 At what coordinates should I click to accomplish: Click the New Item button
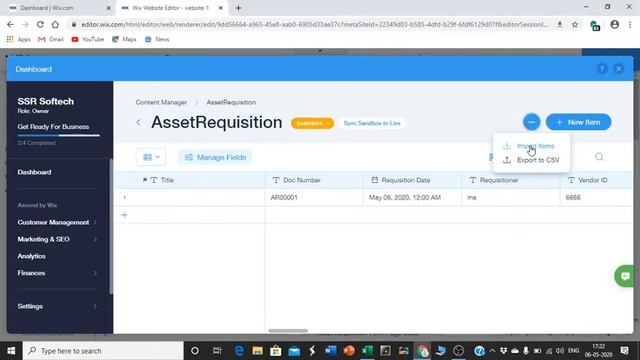pos(578,122)
